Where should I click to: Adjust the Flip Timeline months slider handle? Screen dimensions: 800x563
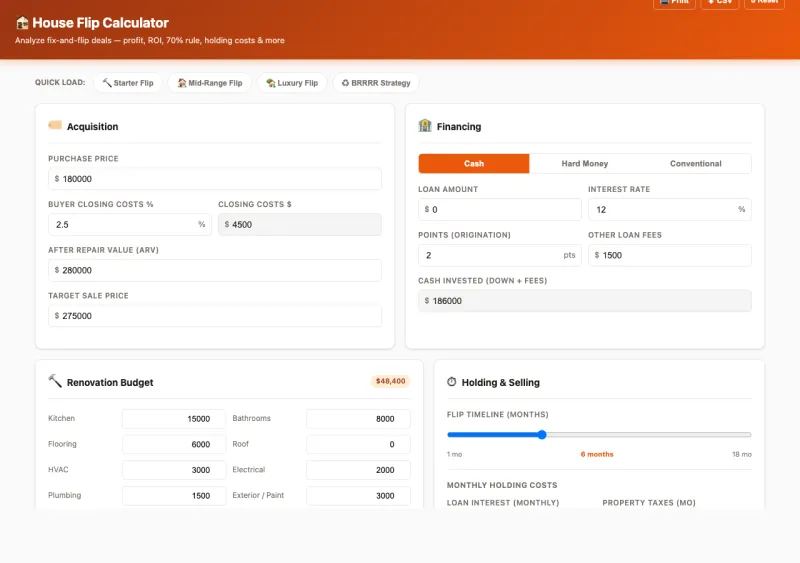tap(542, 434)
